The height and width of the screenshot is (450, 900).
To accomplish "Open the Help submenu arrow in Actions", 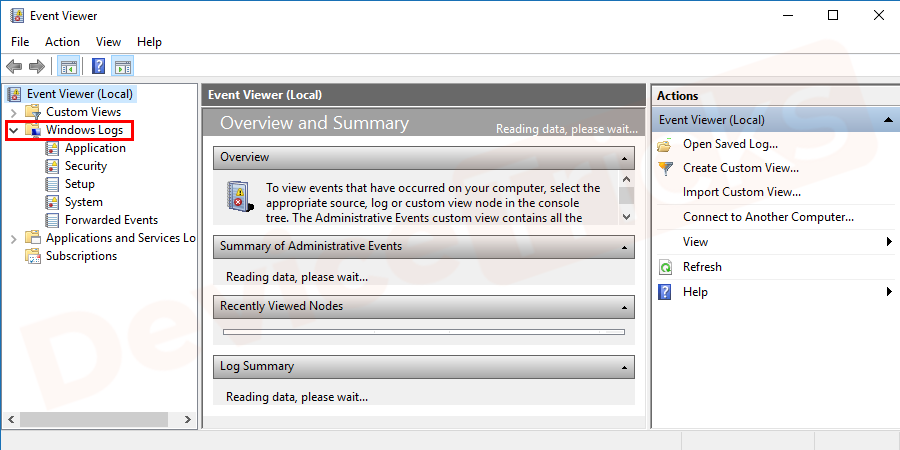I will [x=890, y=292].
